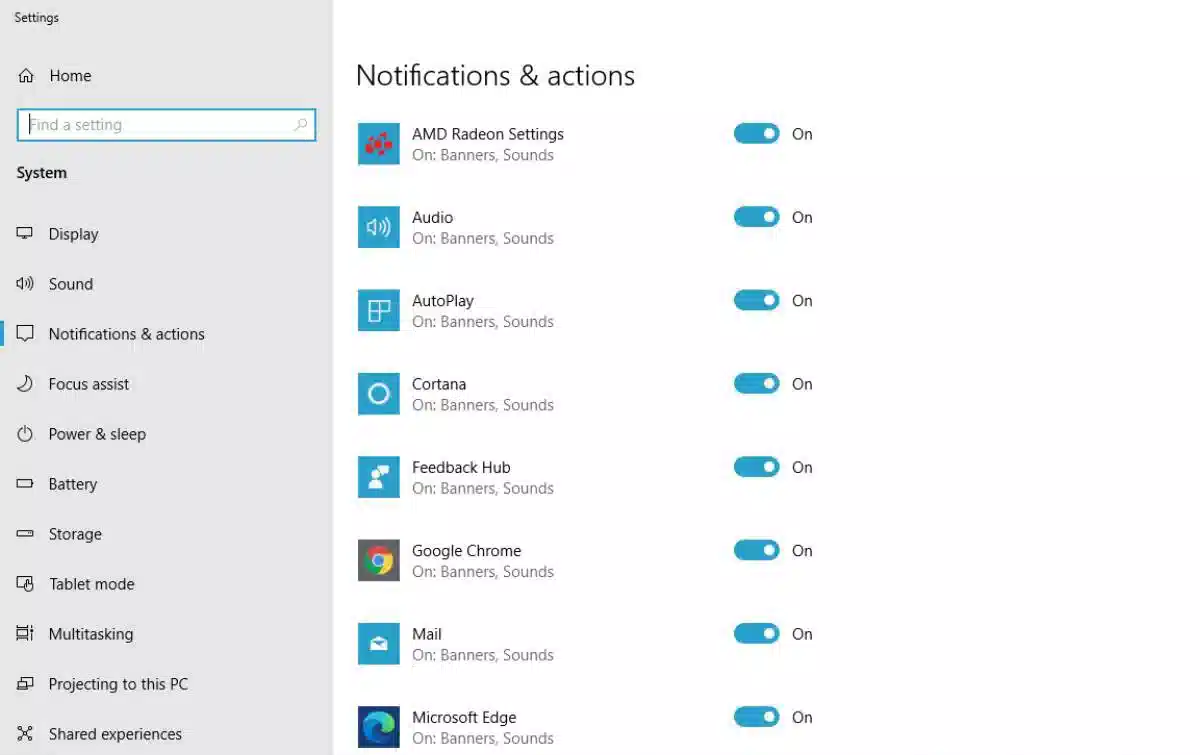Click the "On" label for Google Chrome
Screen dimensions: 1200x755
click(x=802, y=550)
